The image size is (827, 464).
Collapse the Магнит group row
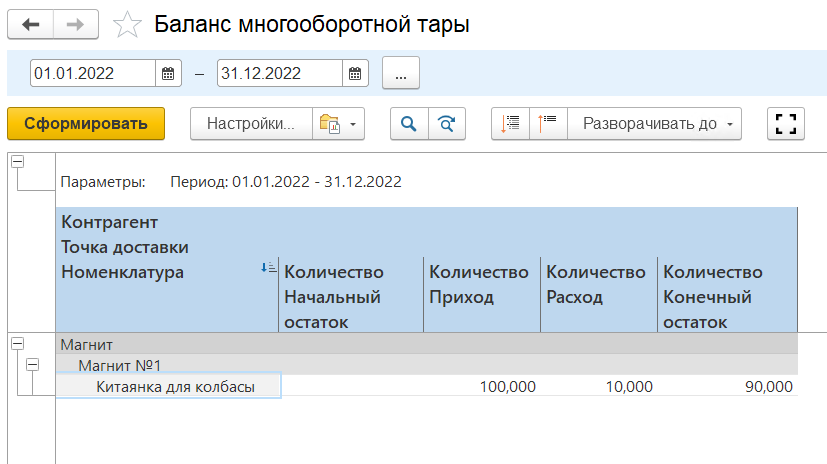pos(17,343)
